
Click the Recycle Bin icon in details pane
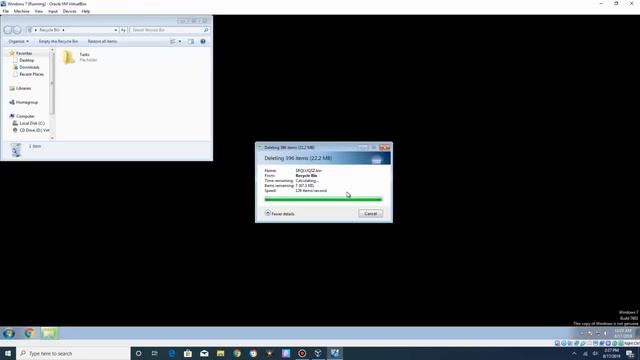click(16, 150)
